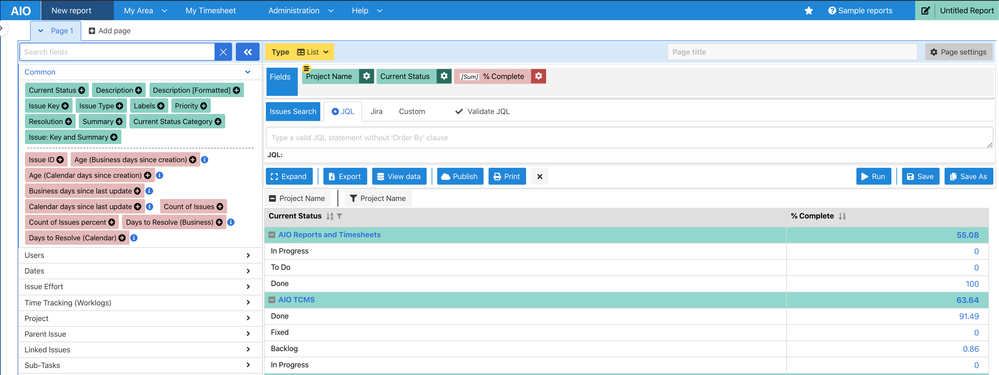Toggle the Project Name grouping chip
This screenshot has width=999, height=375.
(x=298, y=199)
